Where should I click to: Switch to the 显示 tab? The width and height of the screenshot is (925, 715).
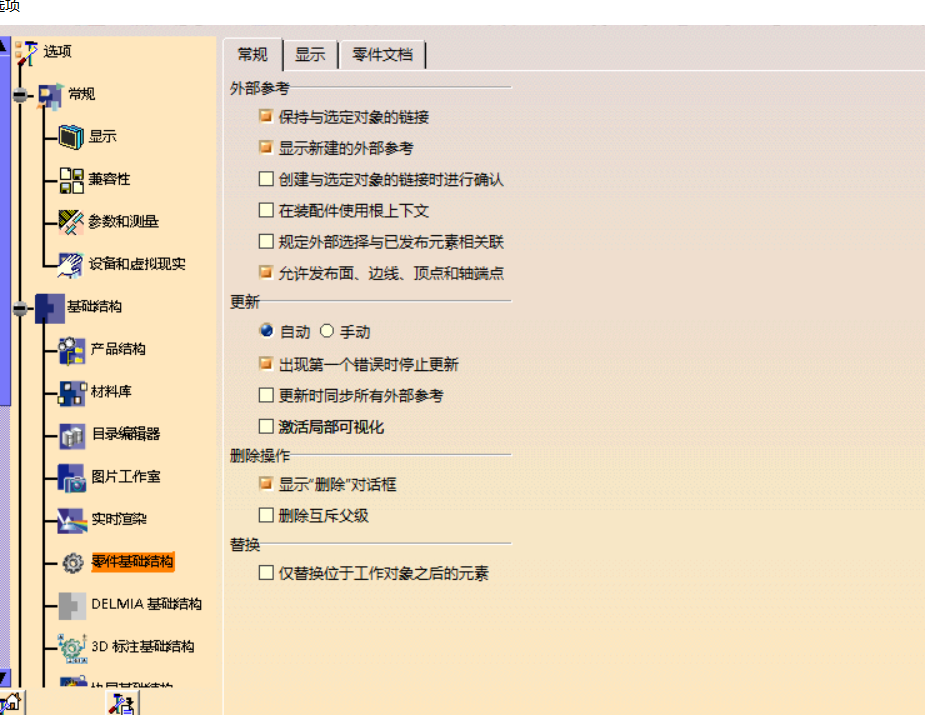(310, 55)
